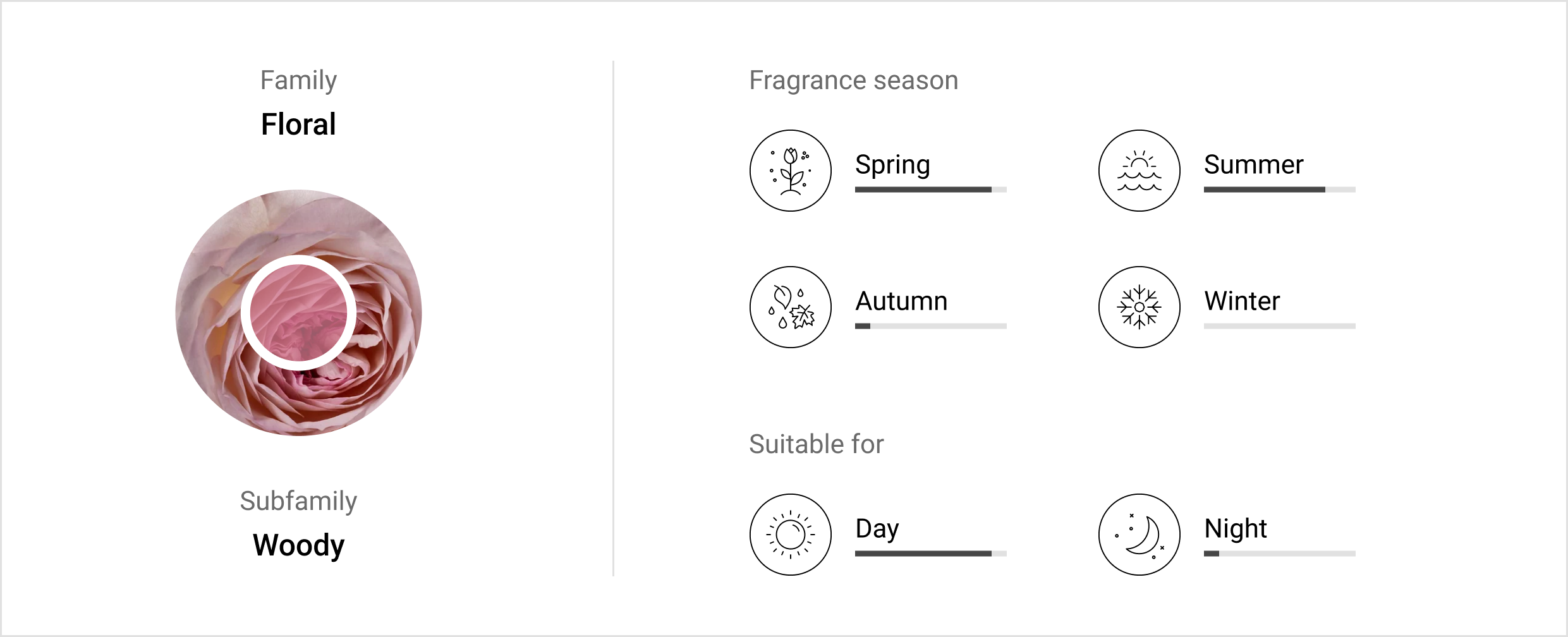Click the Summer rating bar
The width and height of the screenshot is (1568, 637).
pyautogui.click(x=1279, y=190)
